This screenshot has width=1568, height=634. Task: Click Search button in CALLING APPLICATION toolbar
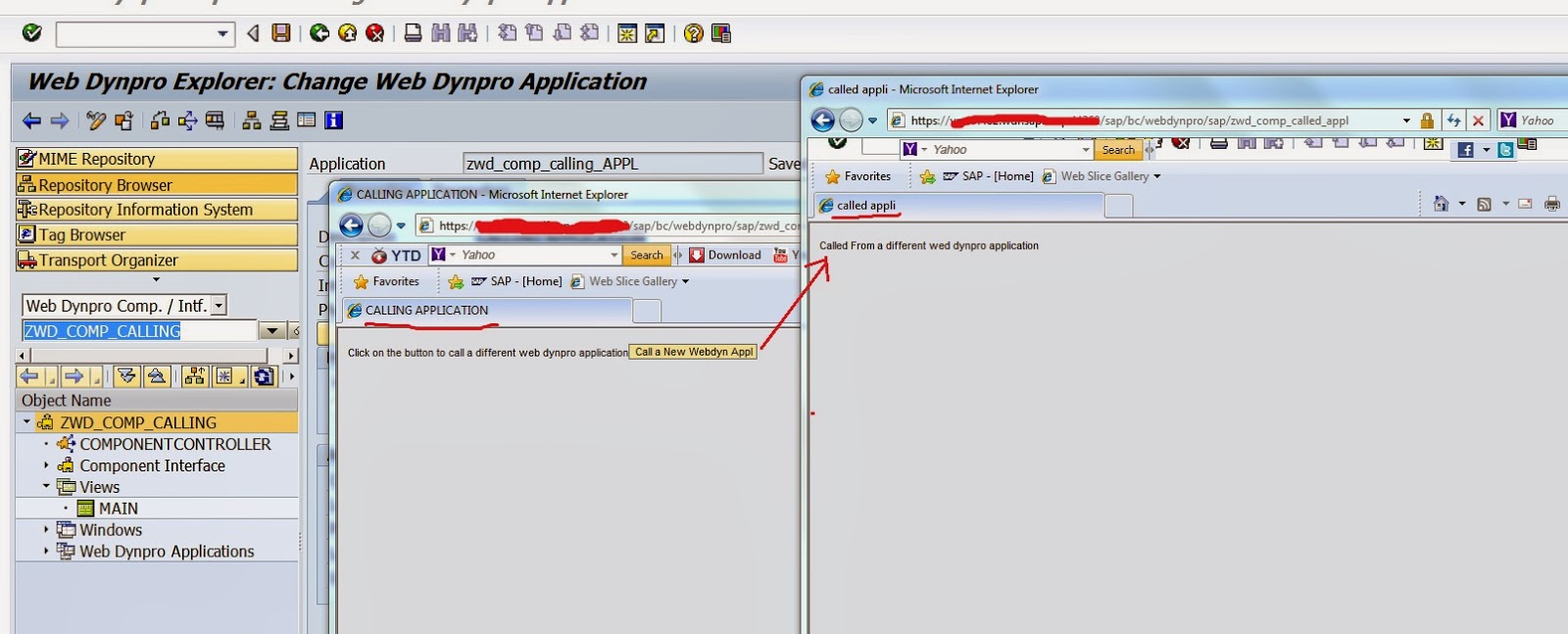[647, 255]
